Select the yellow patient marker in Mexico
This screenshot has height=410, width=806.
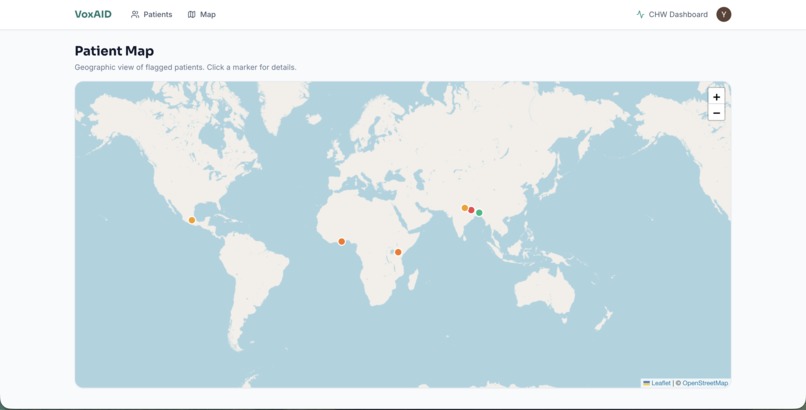[192, 220]
